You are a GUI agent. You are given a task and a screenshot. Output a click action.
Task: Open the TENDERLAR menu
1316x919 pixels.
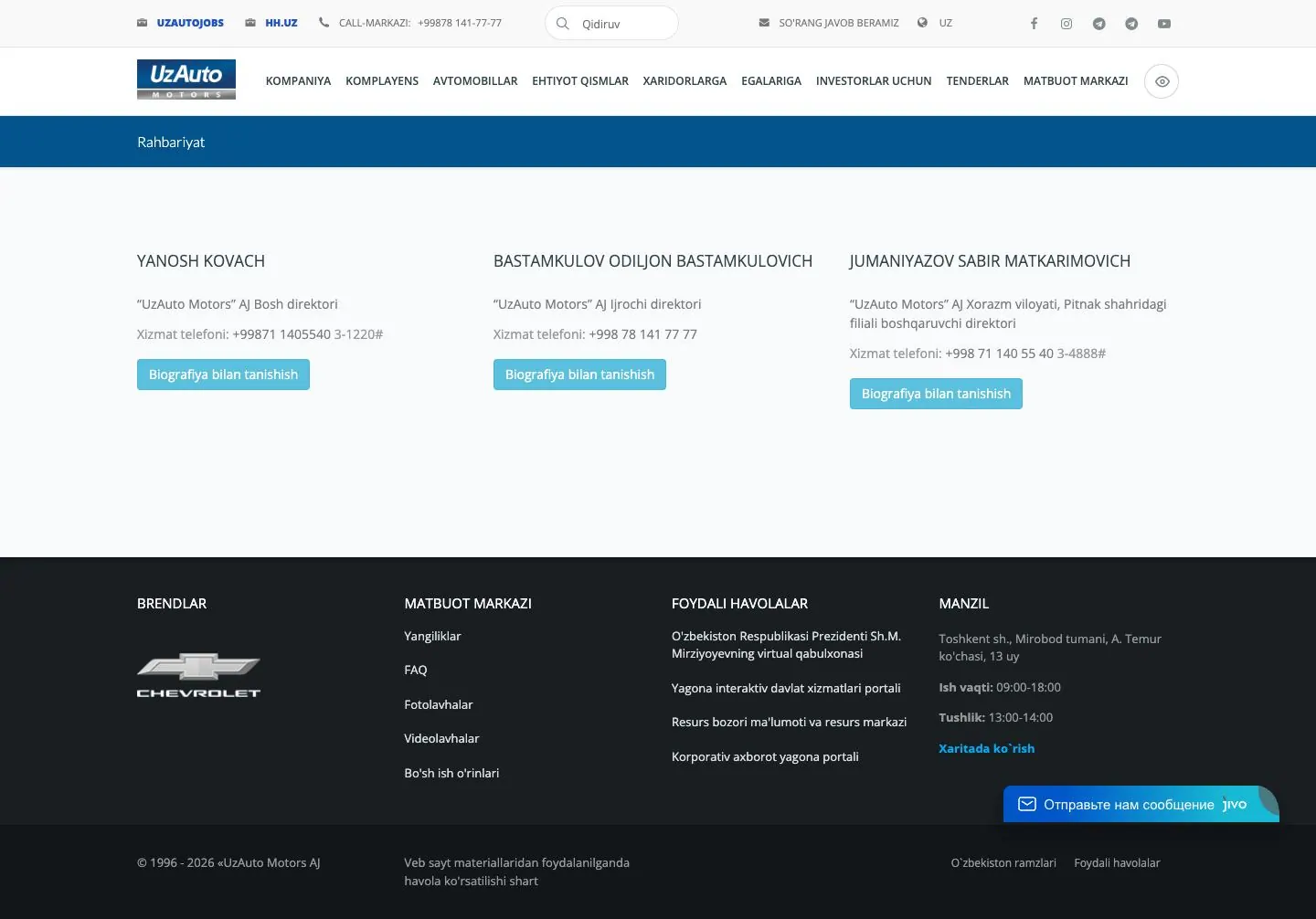[977, 81]
